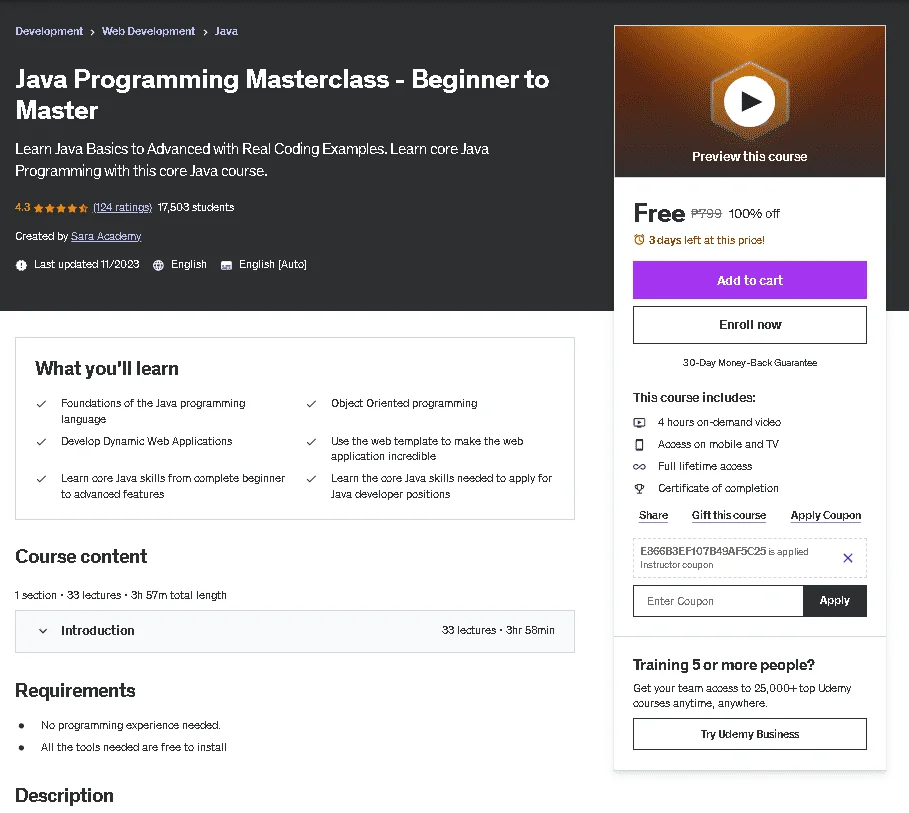Click the Introduction section title
The image size is (909, 813).
tap(97, 631)
